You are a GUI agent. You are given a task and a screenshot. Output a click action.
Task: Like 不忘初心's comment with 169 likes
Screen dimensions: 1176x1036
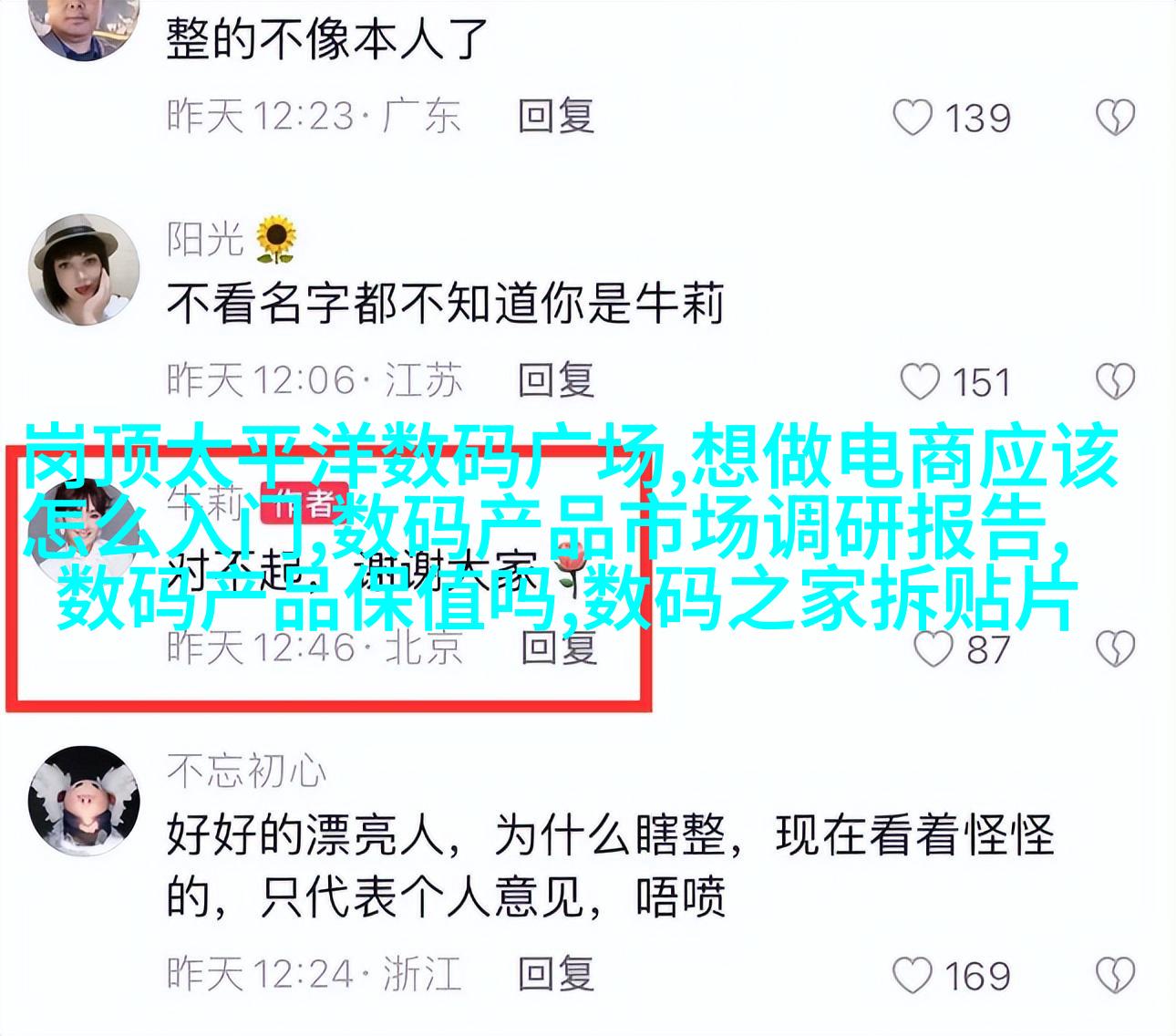tap(913, 976)
